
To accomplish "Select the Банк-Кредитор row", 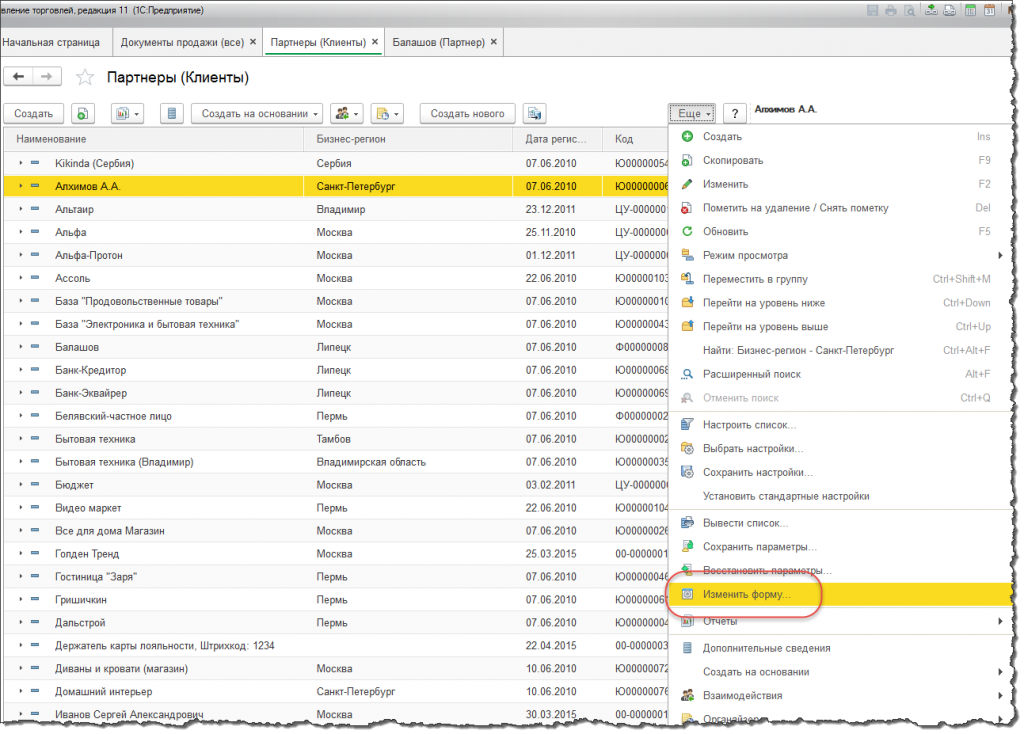I will pos(336,370).
